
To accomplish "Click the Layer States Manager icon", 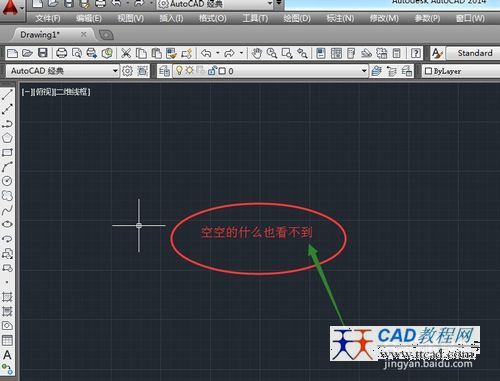I will click(407, 71).
